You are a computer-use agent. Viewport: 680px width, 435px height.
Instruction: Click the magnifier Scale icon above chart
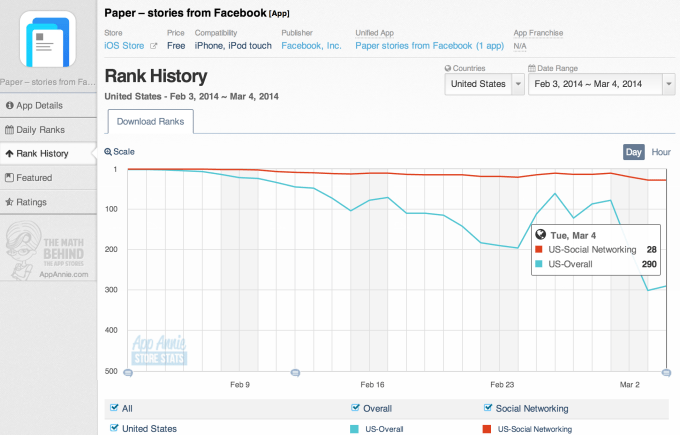click(x=109, y=152)
